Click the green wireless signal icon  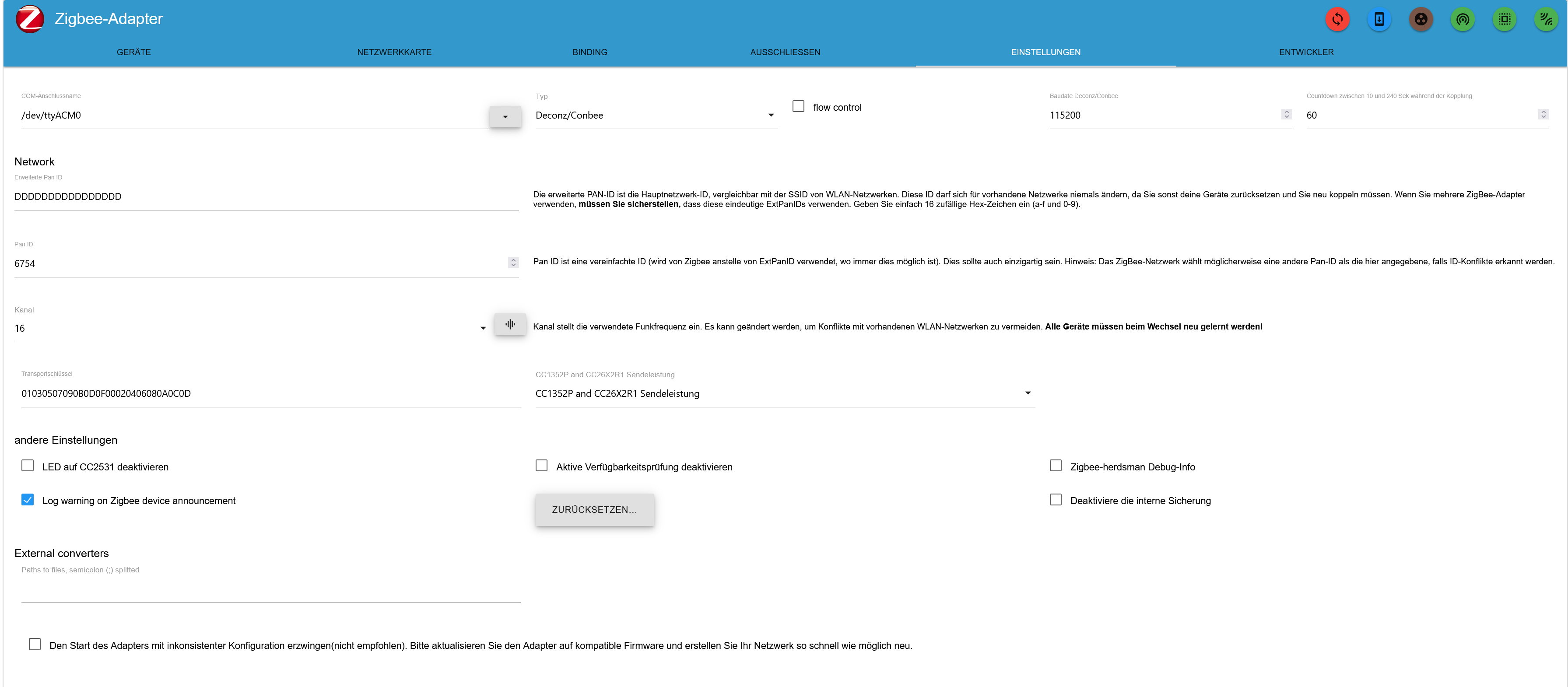1546,19
